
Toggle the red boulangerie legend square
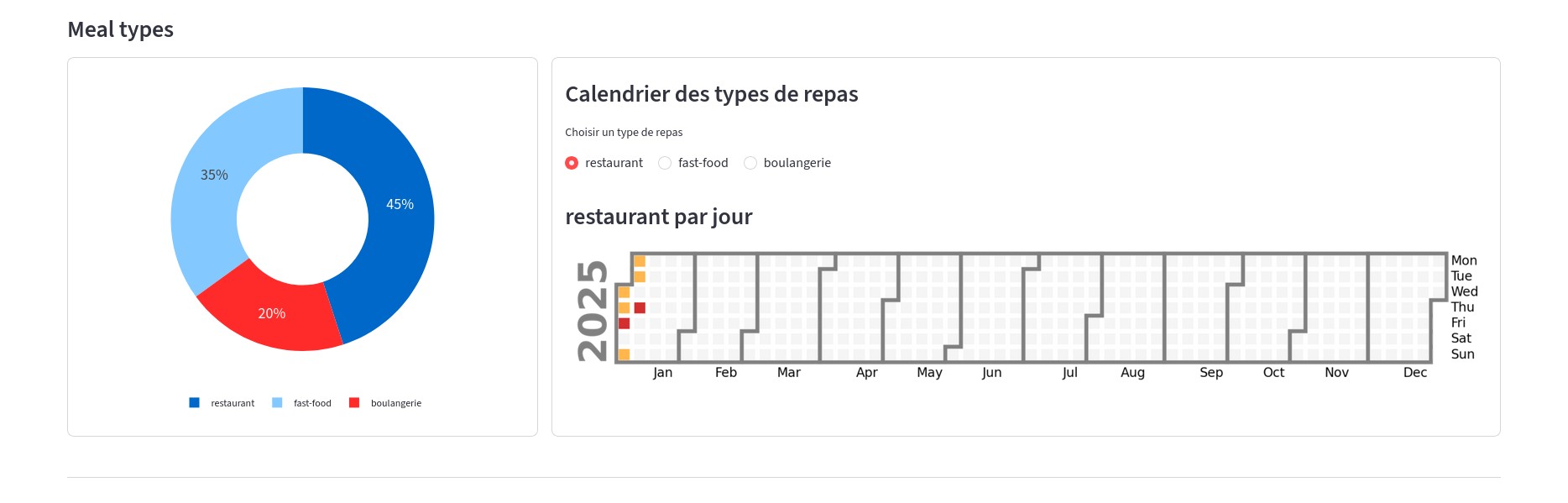tap(354, 403)
